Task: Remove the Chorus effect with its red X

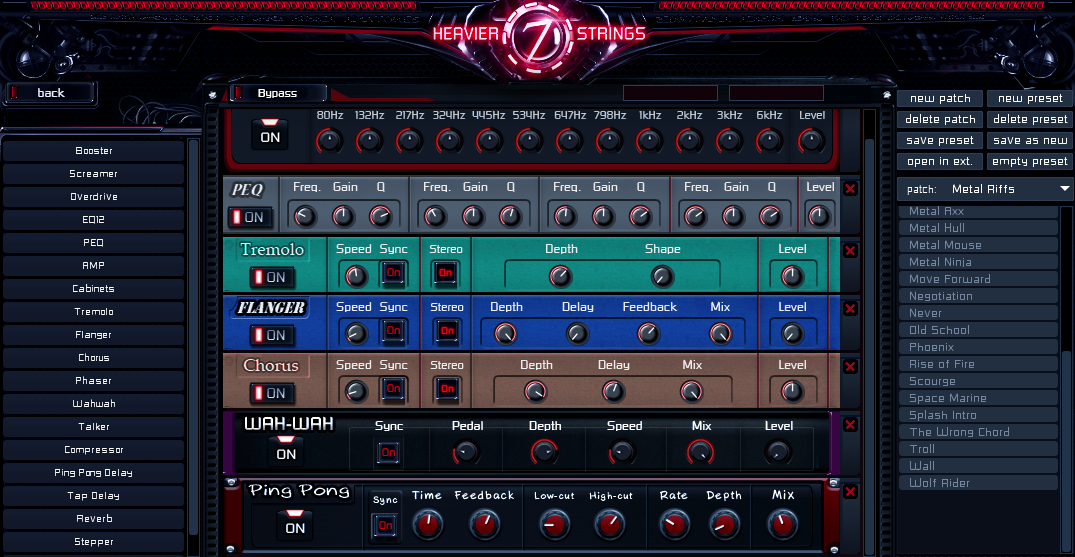Action: pyautogui.click(x=850, y=367)
